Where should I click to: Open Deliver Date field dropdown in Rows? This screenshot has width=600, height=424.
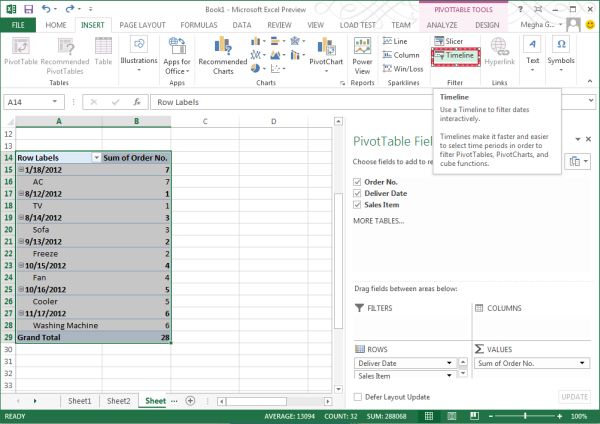(x=449, y=363)
